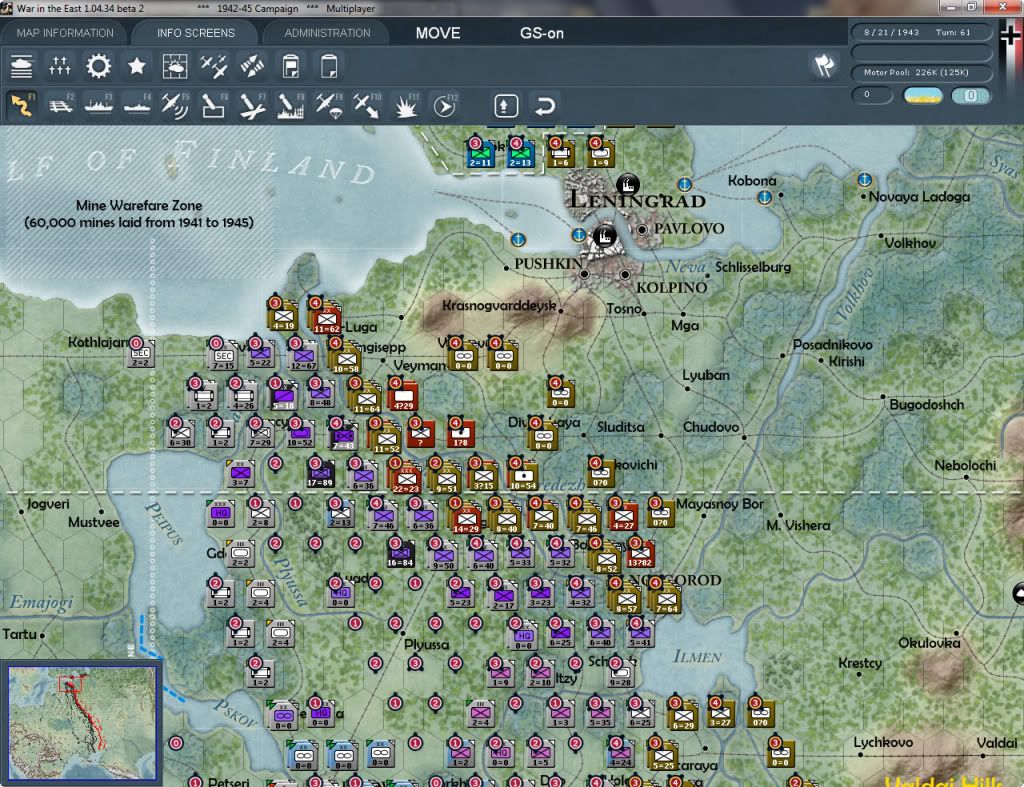Select the blue 2=13 unit north of Leningrad
The image size is (1024, 787).
[520, 155]
